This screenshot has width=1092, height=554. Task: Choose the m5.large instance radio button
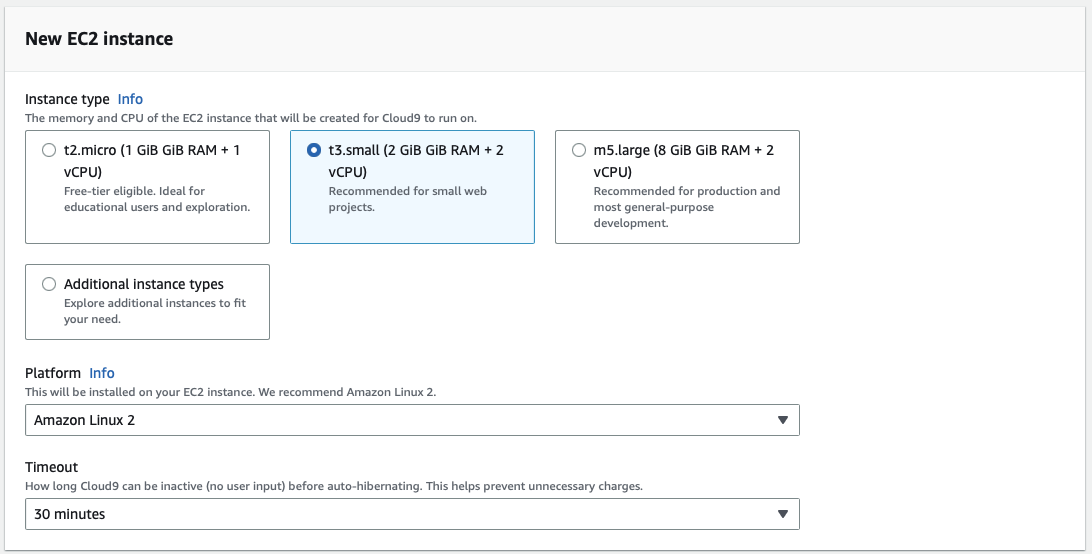coord(579,151)
